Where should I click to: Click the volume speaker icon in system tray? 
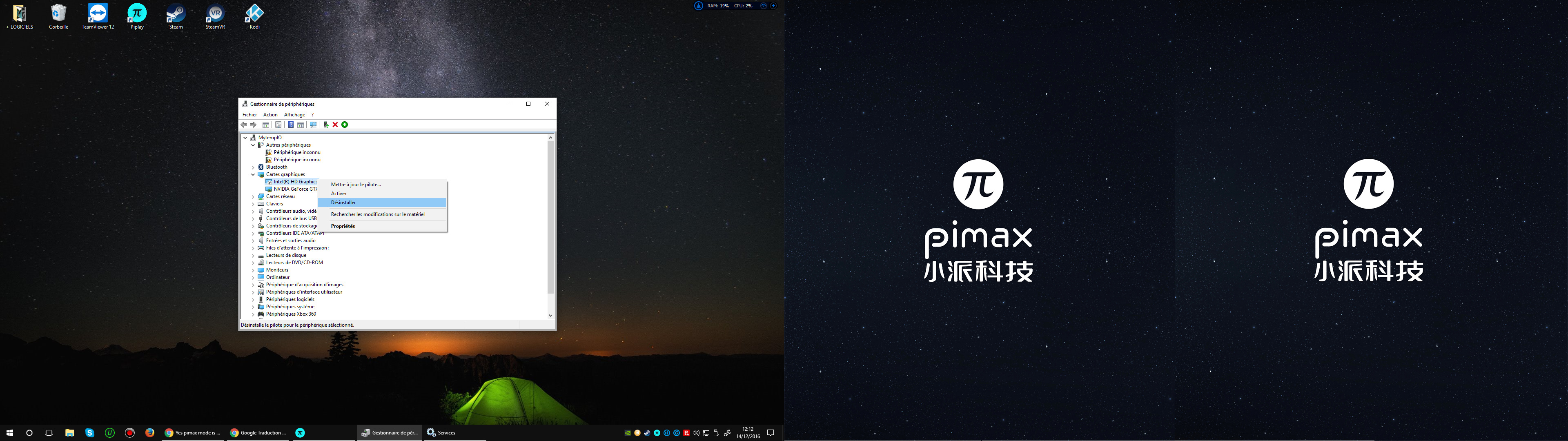[x=696, y=433]
